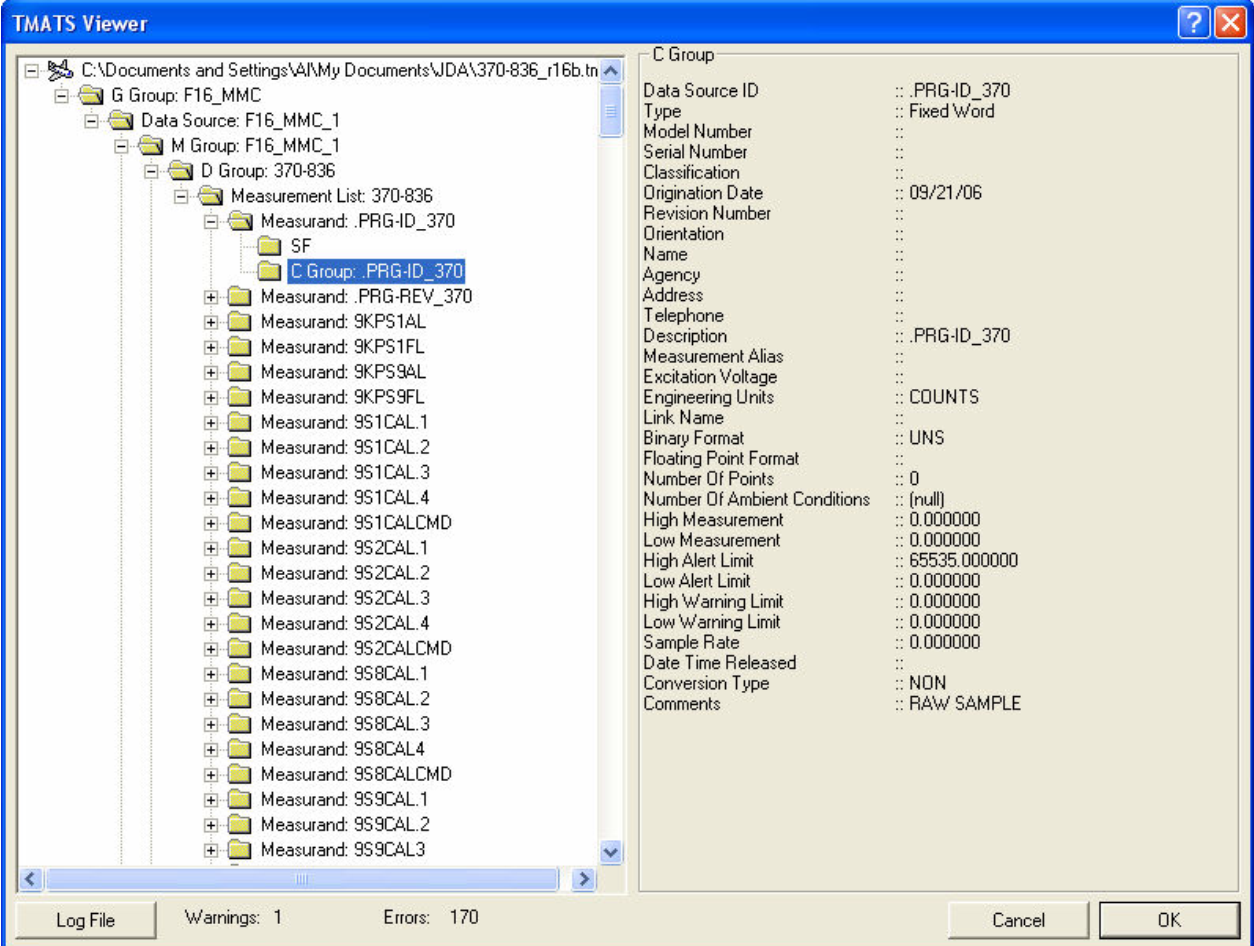1254x946 pixels.
Task: Click the folder icon of M Group: F16_MMC_1
Action: [151, 146]
